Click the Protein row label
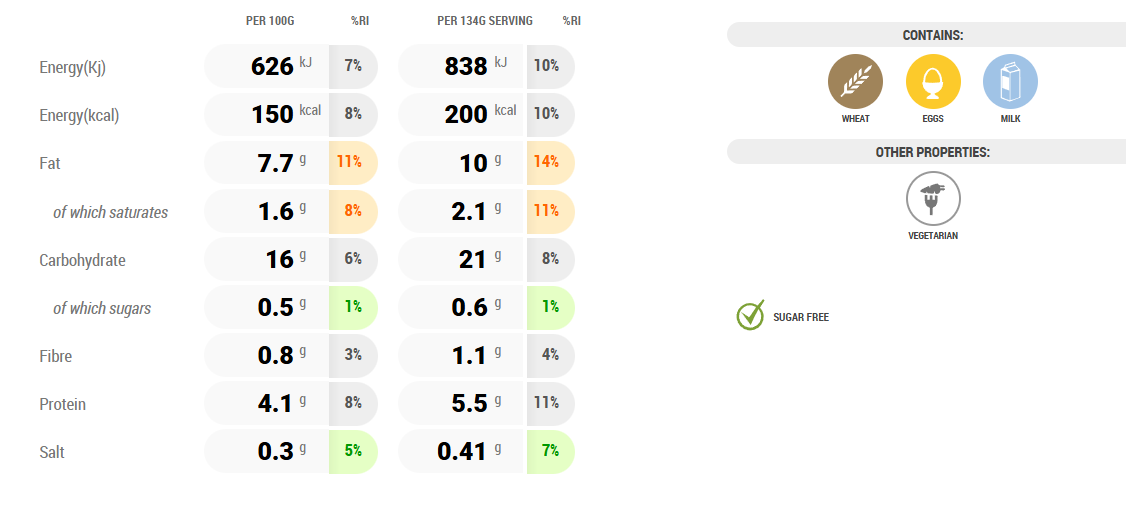The width and height of the screenshot is (1143, 511). point(62,404)
